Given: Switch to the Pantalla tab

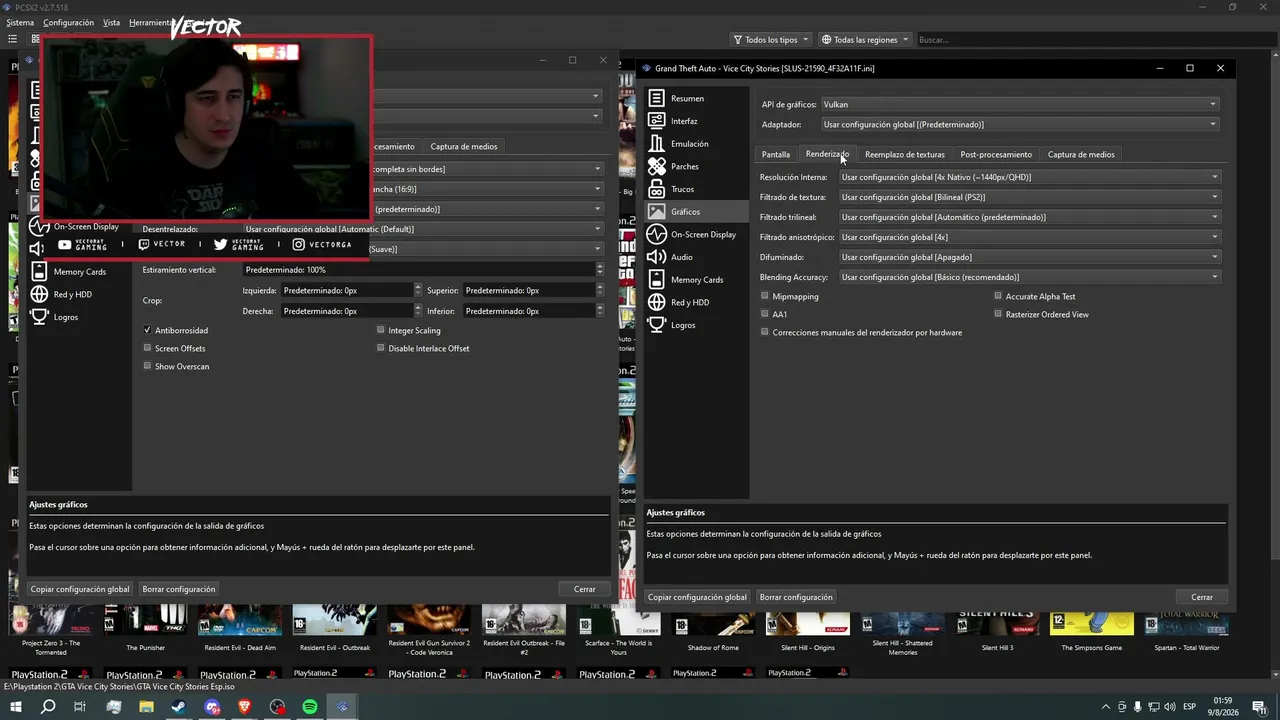Looking at the screenshot, I should click(x=776, y=154).
